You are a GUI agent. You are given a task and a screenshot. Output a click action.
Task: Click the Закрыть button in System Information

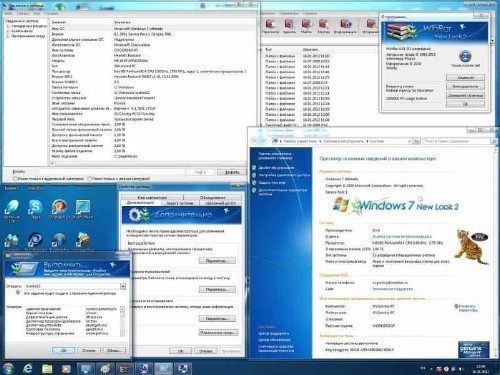232,172
